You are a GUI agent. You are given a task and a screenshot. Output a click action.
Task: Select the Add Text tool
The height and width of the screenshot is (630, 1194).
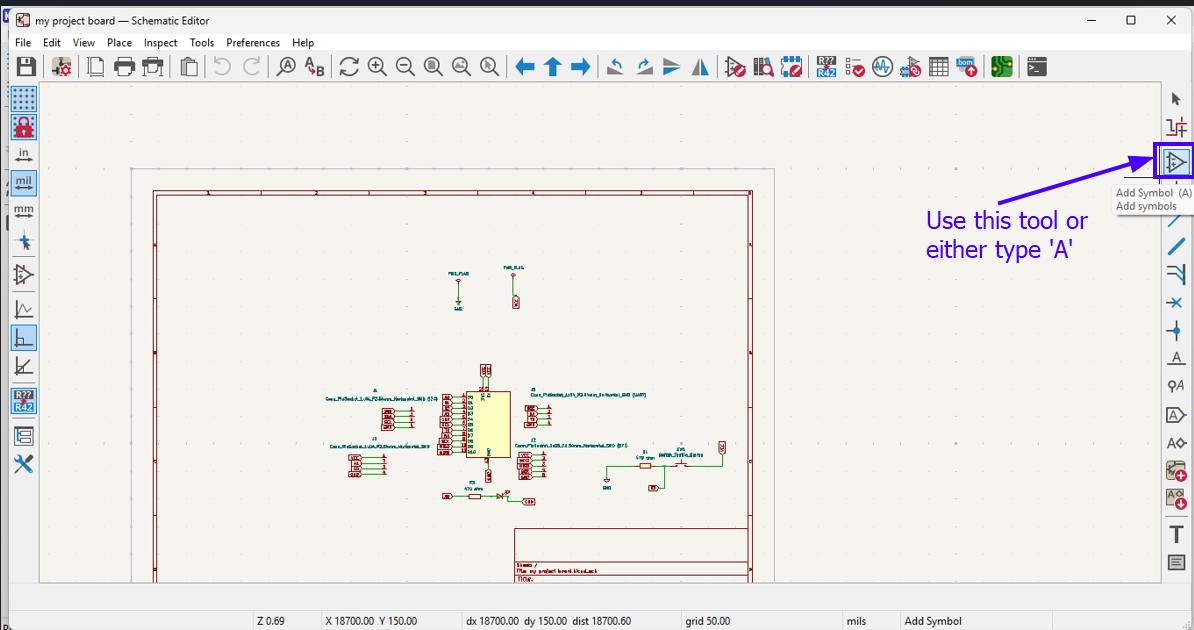click(x=1176, y=533)
